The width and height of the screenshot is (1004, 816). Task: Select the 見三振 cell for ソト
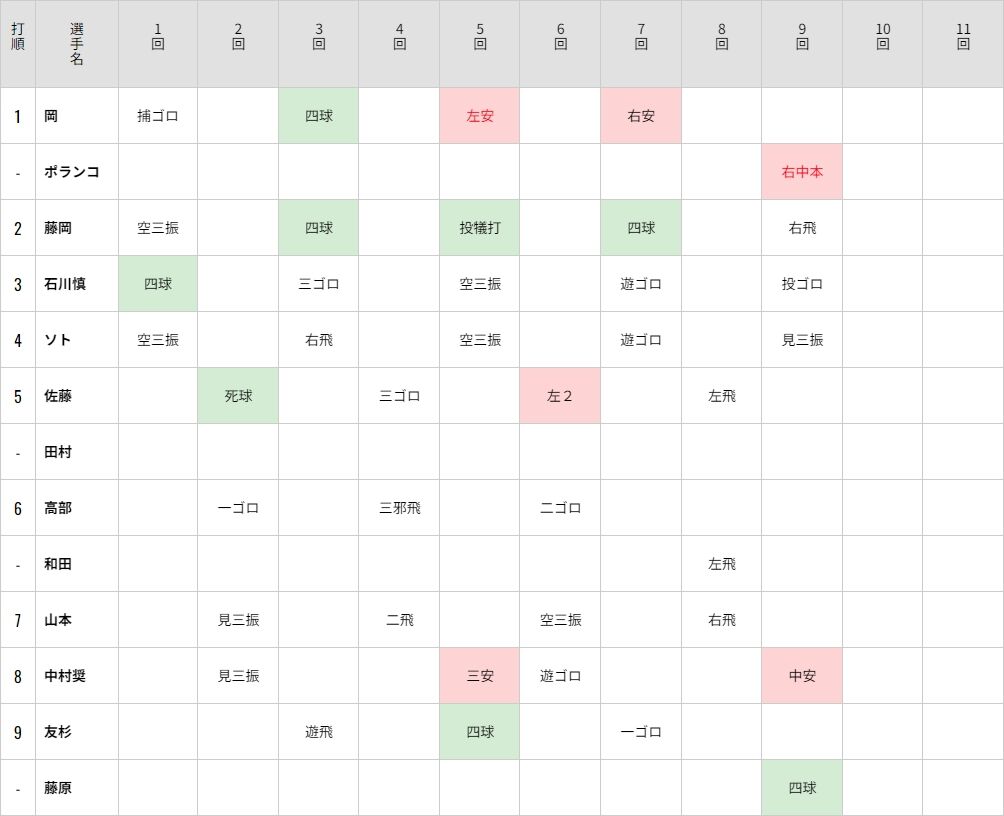(802, 339)
